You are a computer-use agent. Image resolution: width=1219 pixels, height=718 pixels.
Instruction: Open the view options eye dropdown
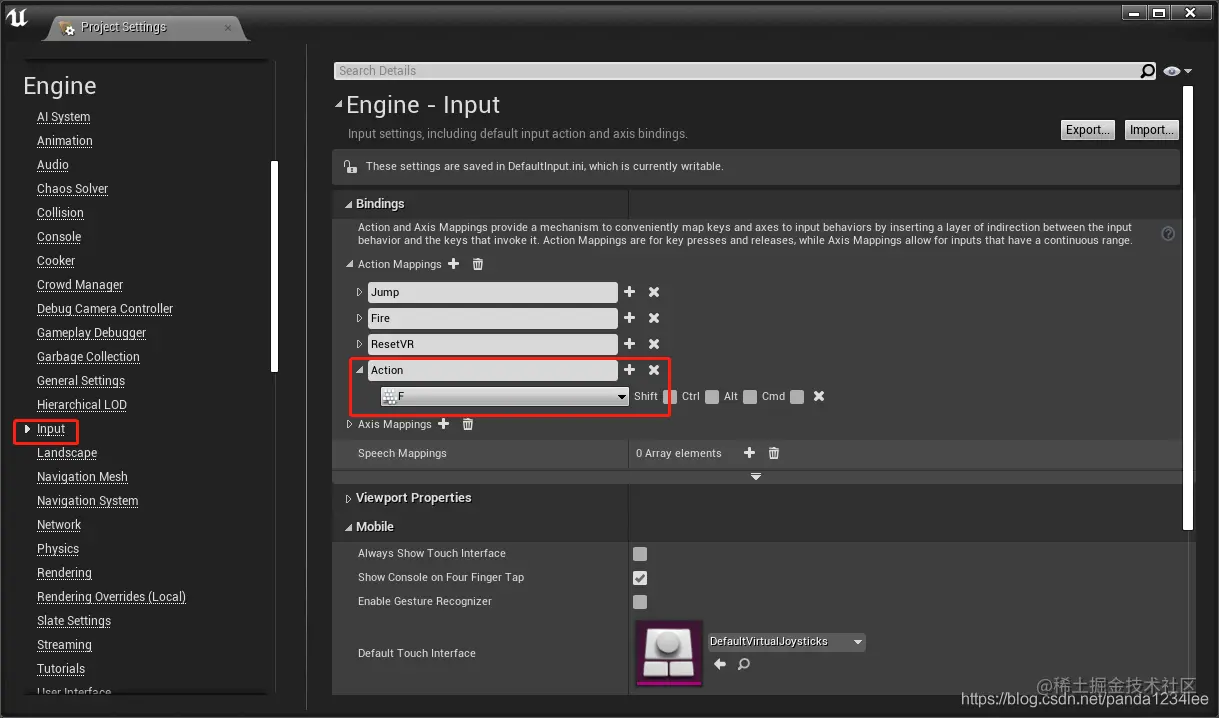(x=1177, y=71)
